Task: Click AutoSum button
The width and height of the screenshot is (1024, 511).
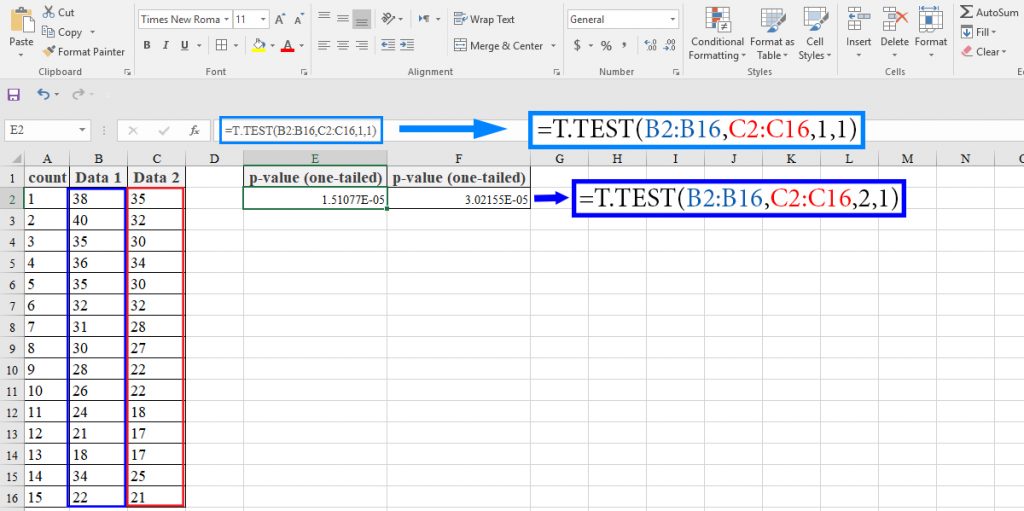Action: (989, 12)
